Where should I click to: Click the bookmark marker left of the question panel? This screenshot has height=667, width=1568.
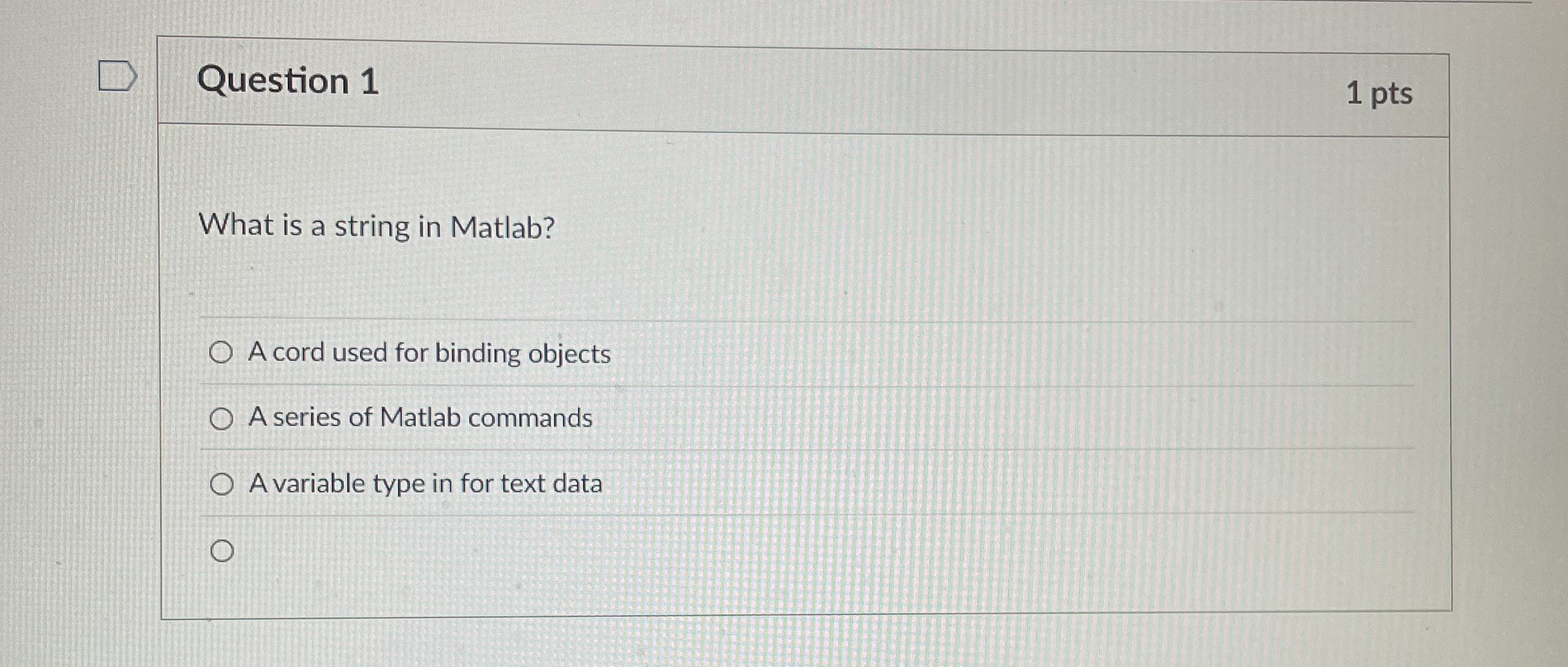point(117,75)
